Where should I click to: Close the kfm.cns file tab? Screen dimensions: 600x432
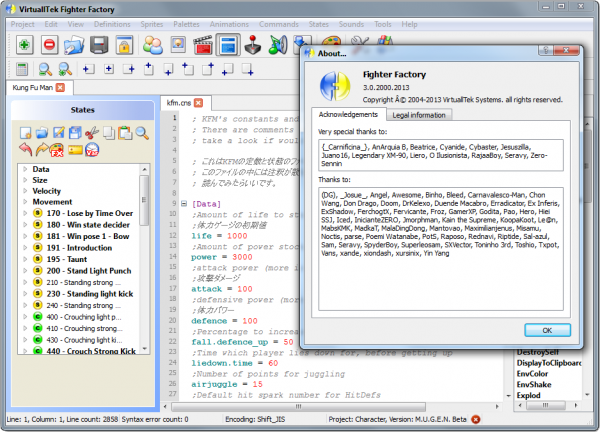tap(198, 103)
